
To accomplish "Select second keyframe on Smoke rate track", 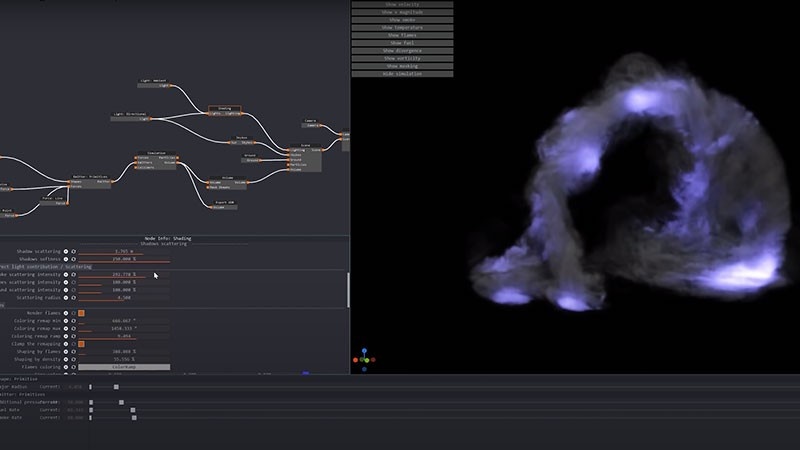I will 134,417.
